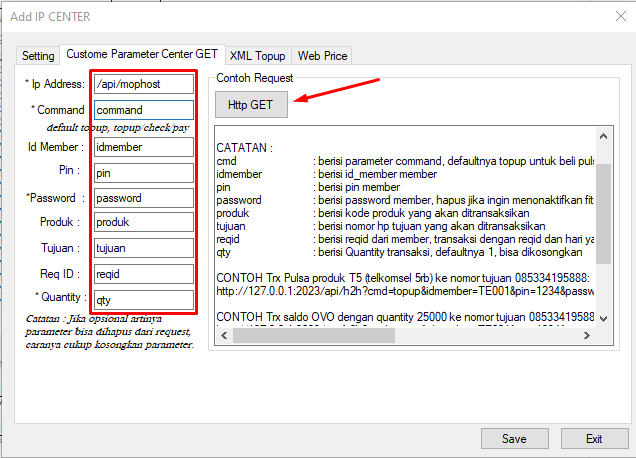Focus the Password parameter field

pyautogui.click(x=143, y=198)
